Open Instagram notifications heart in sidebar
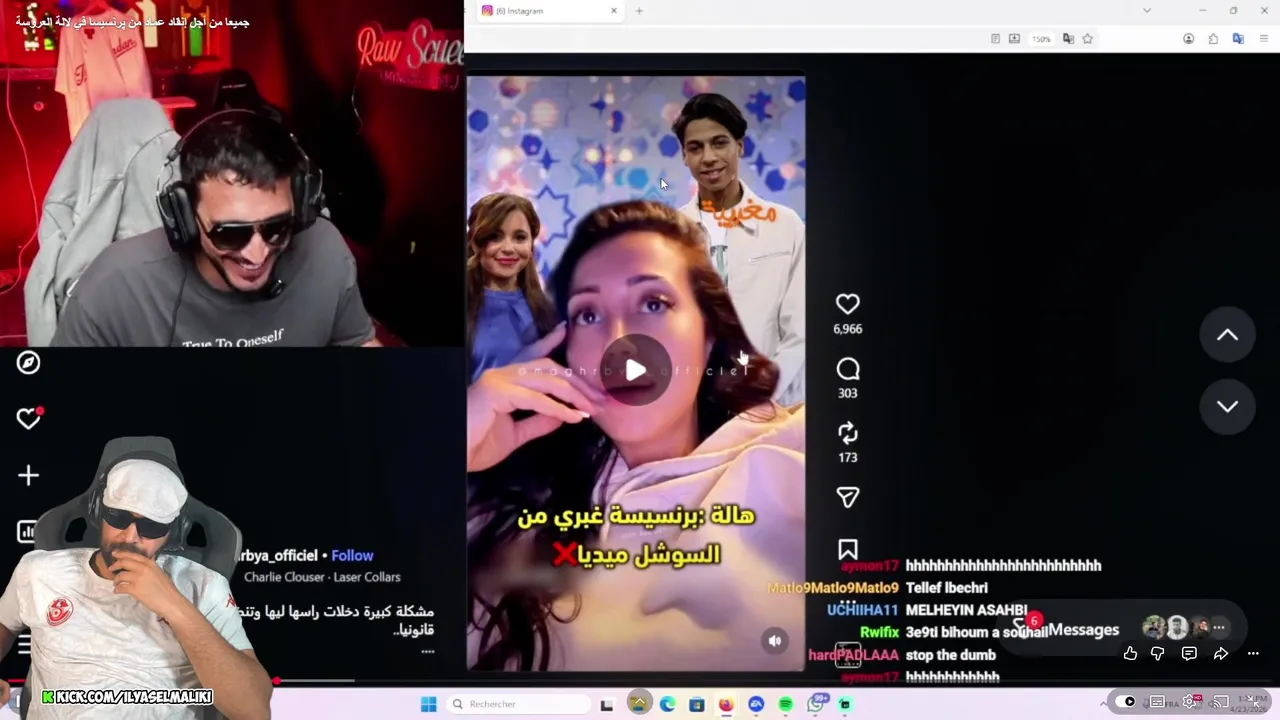Screen dimensions: 1280x720 click(x=28, y=419)
